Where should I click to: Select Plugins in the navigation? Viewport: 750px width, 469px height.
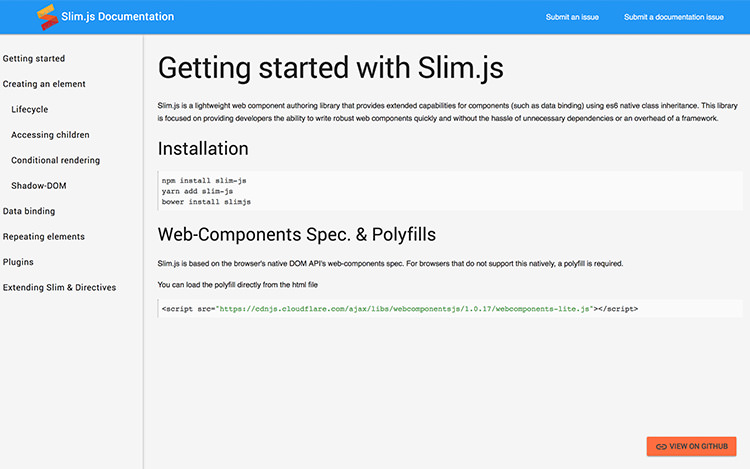click(18, 262)
